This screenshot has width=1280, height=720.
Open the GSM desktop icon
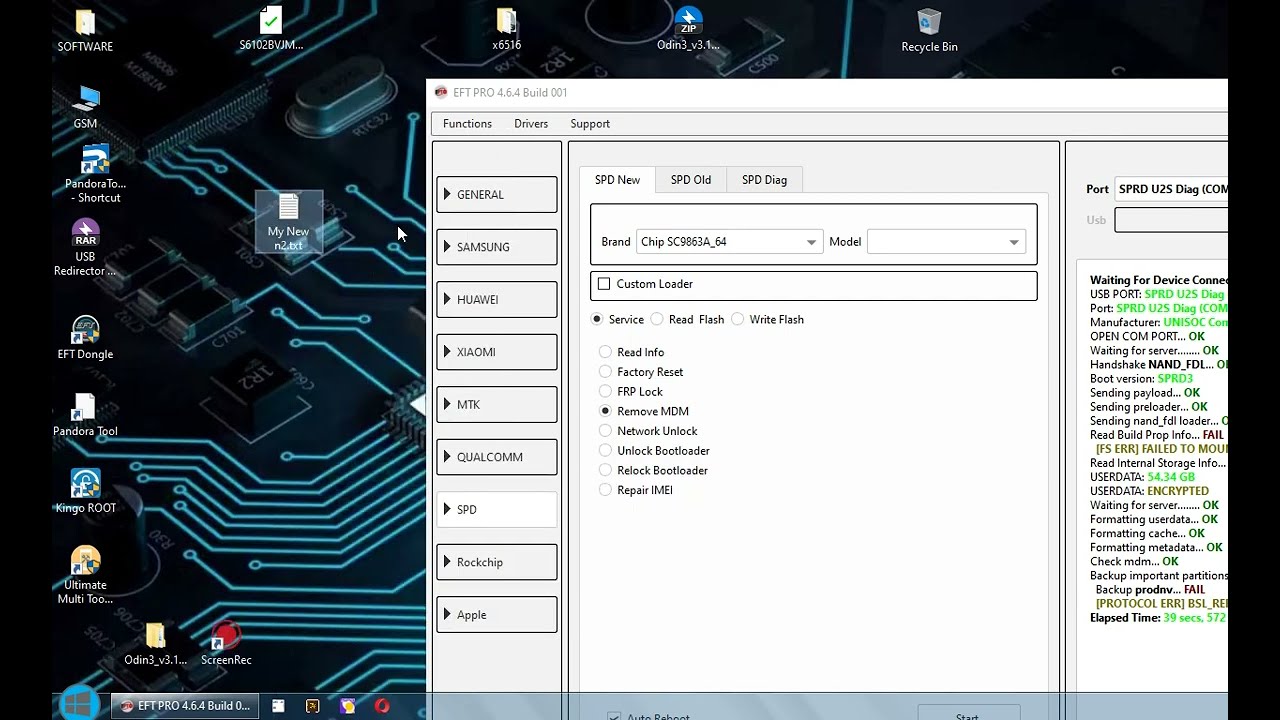pyautogui.click(x=85, y=107)
